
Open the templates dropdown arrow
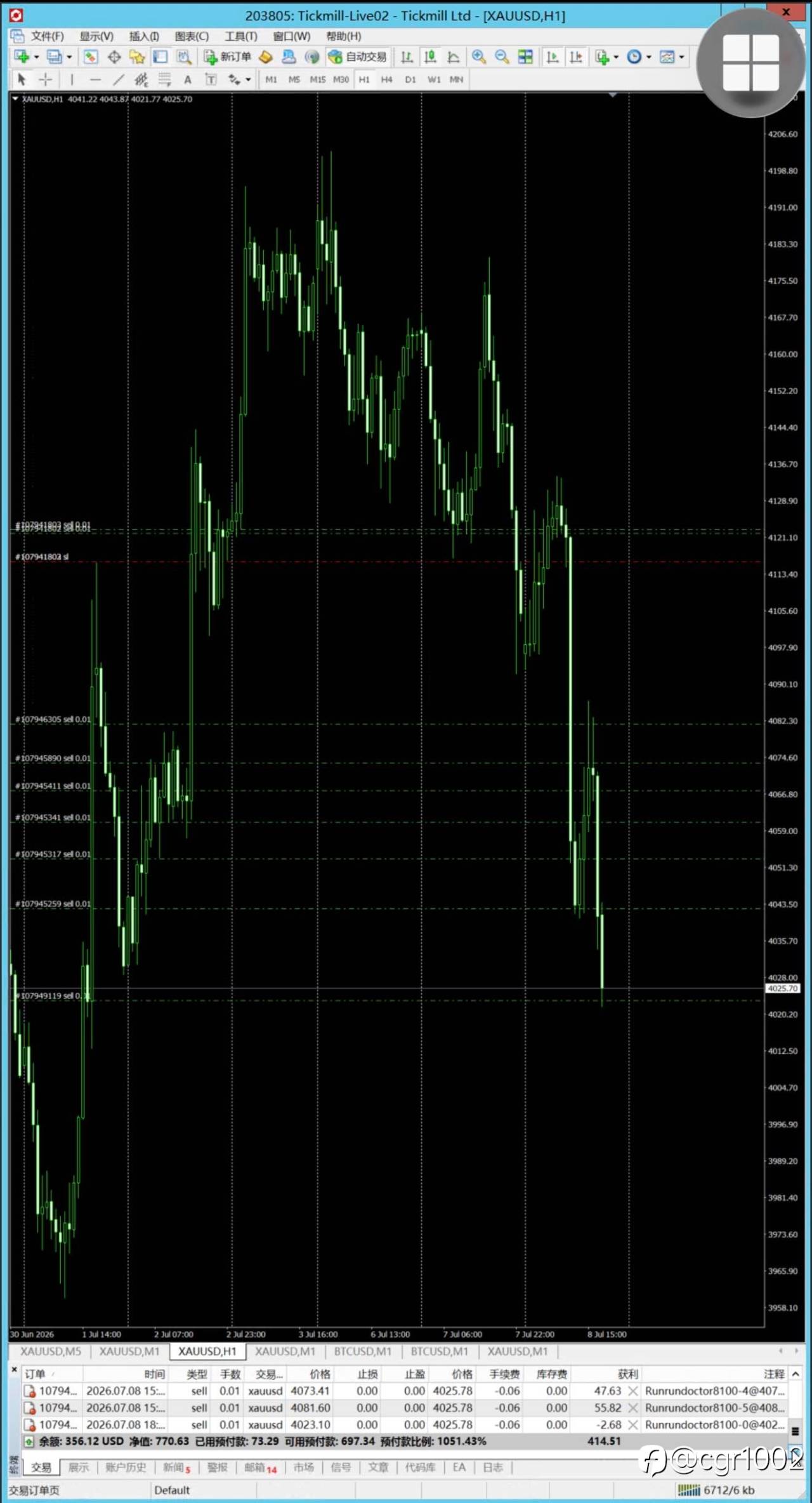[x=681, y=57]
